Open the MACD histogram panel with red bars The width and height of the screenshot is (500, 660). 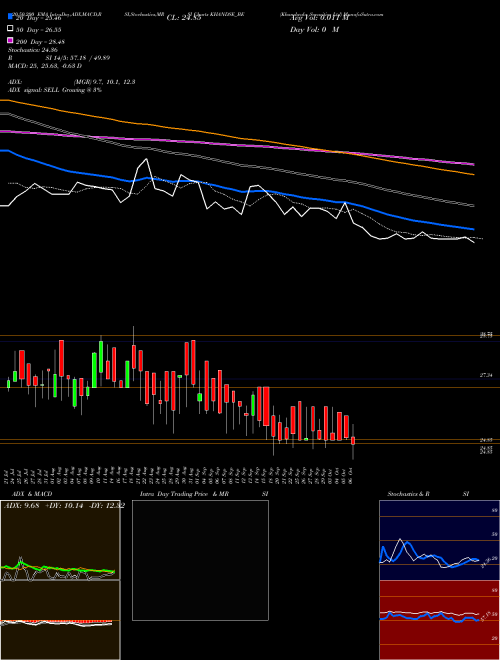point(60,620)
